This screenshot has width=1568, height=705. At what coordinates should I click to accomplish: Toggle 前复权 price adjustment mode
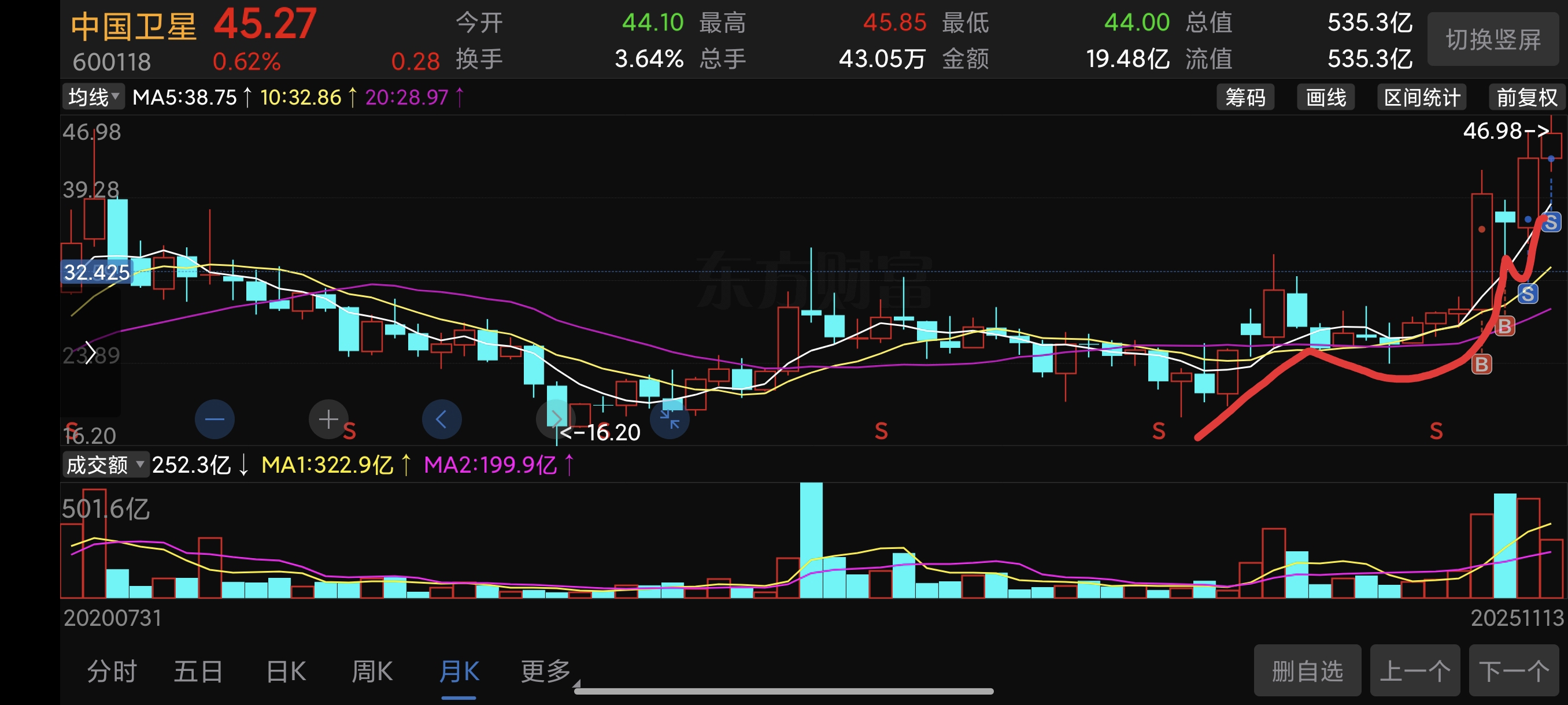coord(1526,97)
